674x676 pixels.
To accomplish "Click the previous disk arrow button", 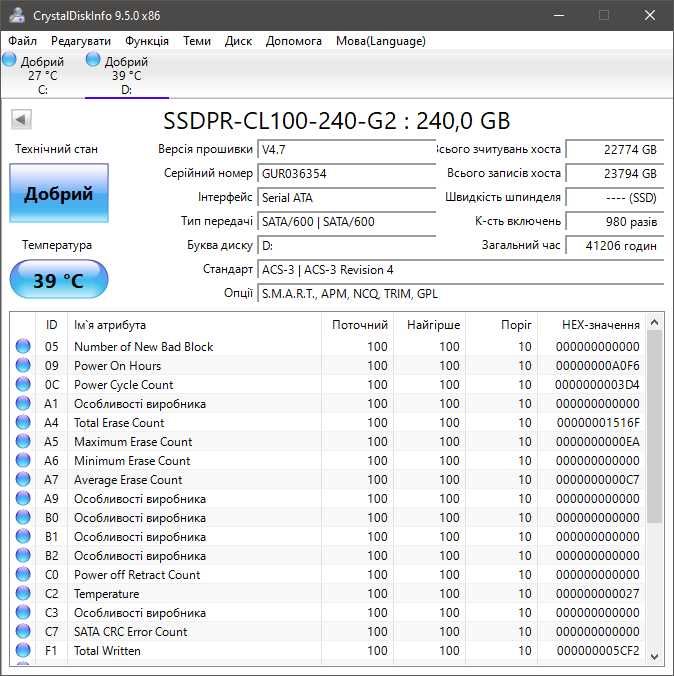I will click(x=21, y=119).
